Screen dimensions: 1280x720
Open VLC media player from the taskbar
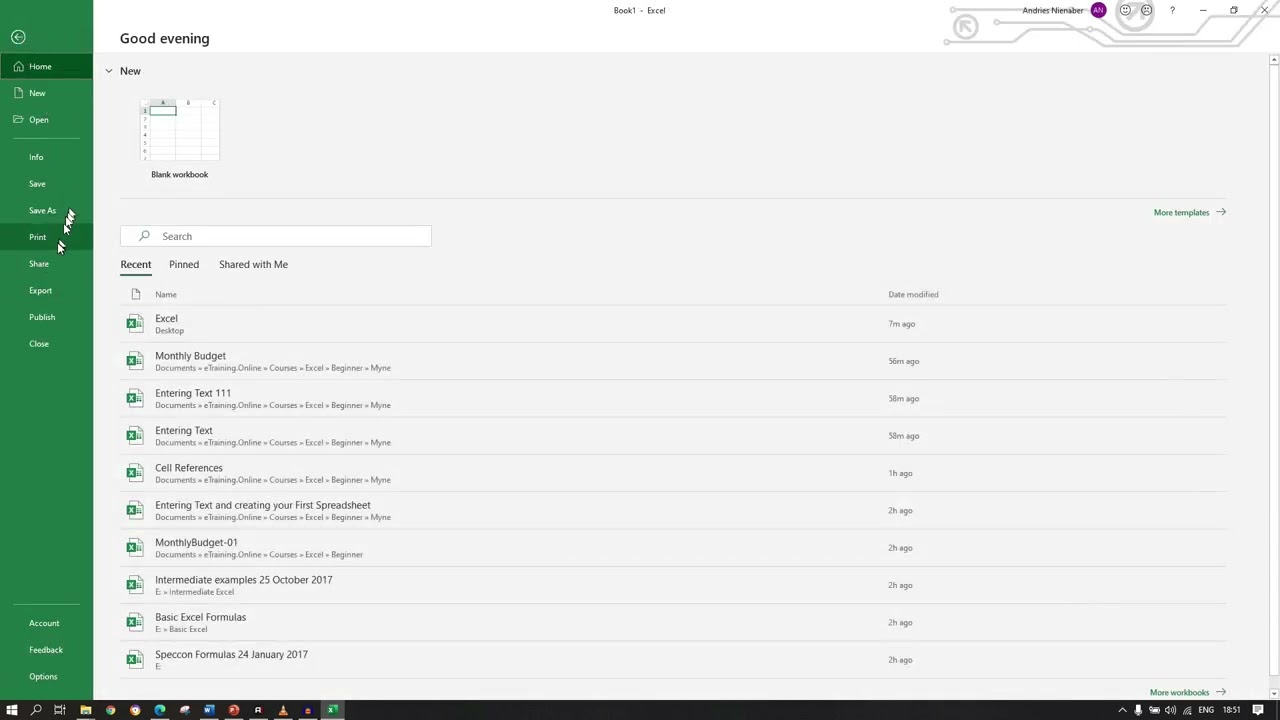click(283, 710)
